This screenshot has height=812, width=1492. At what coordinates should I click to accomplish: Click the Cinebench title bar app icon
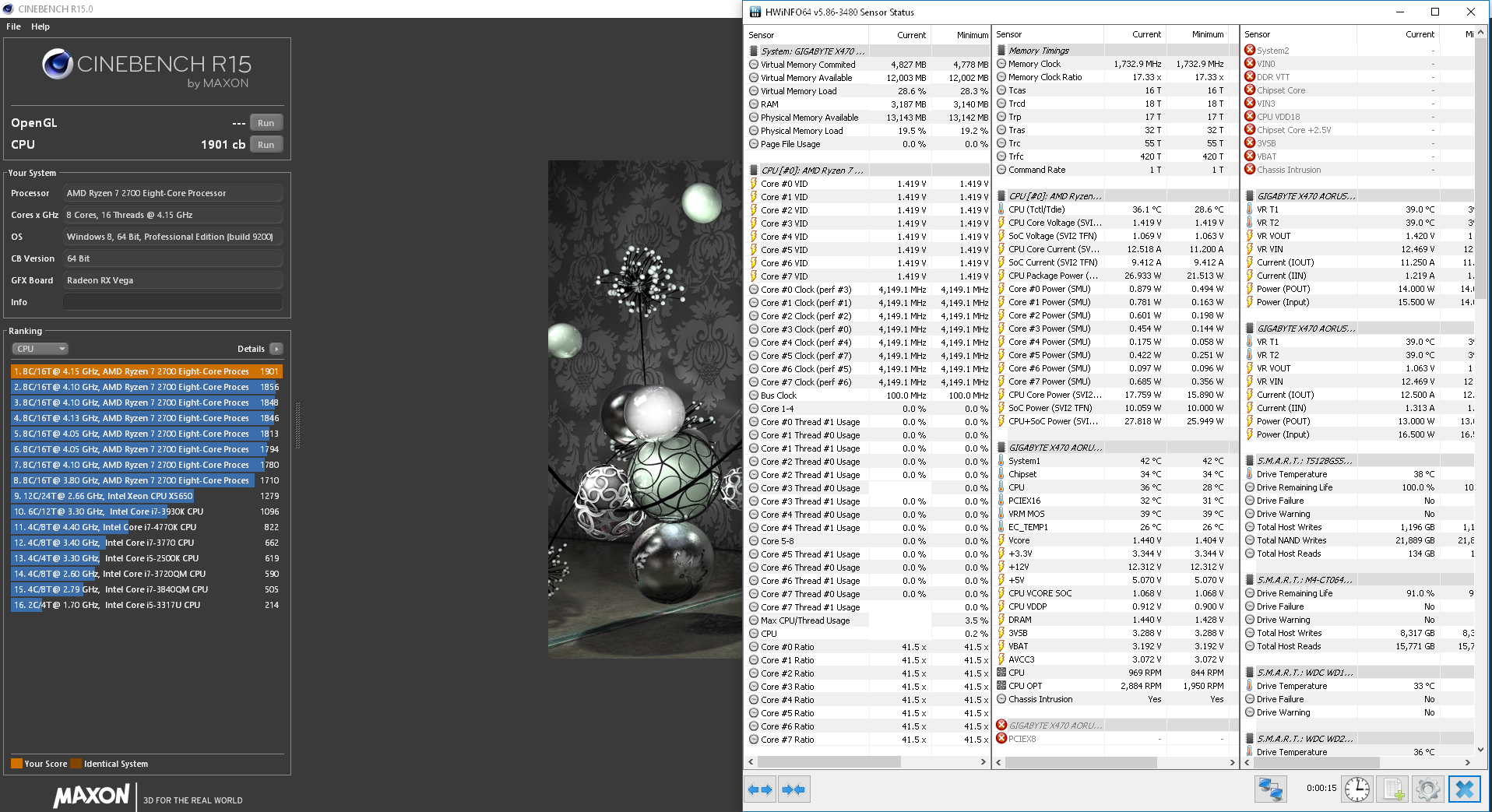click(x=9, y=9)
